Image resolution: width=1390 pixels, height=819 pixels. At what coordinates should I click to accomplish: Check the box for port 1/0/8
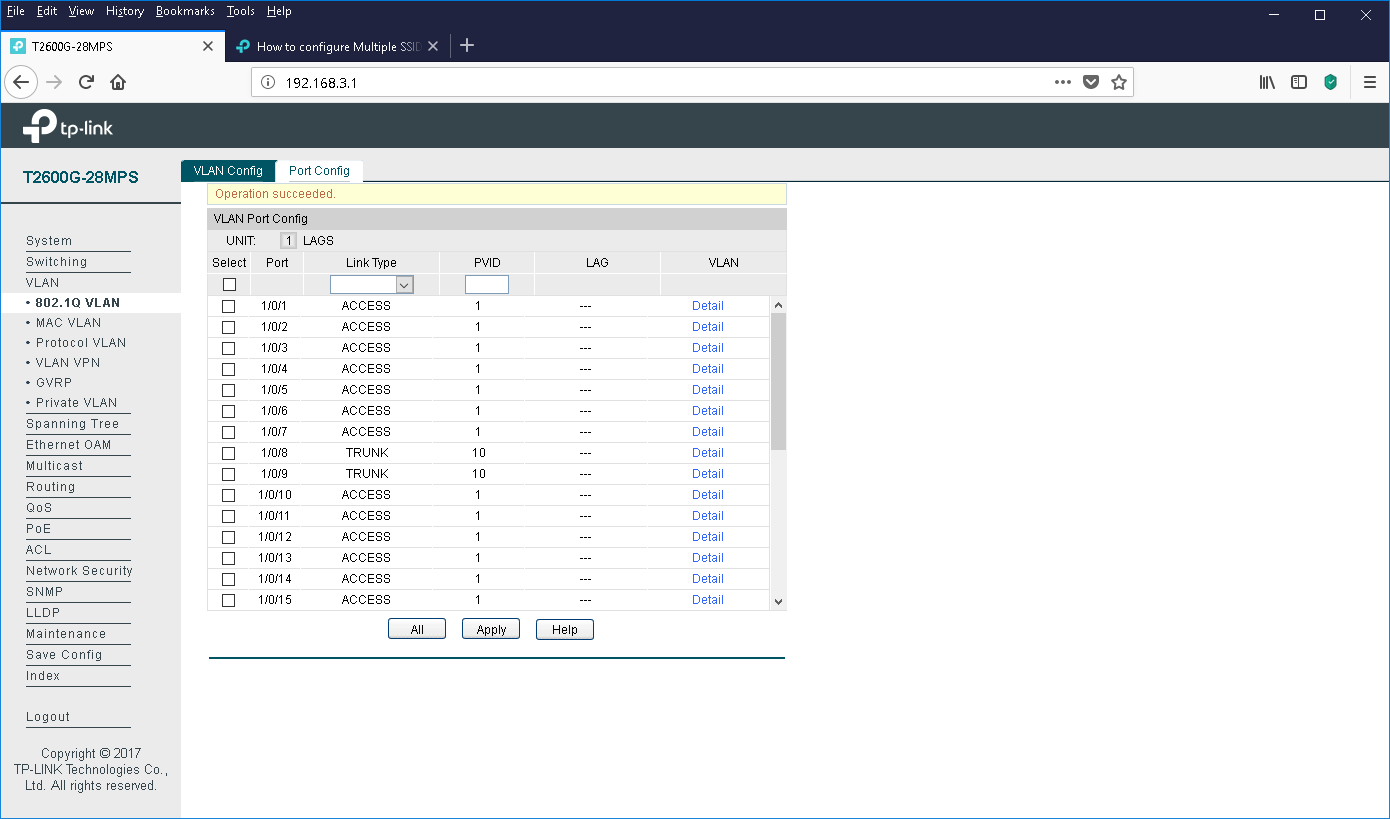click(229, 453)
